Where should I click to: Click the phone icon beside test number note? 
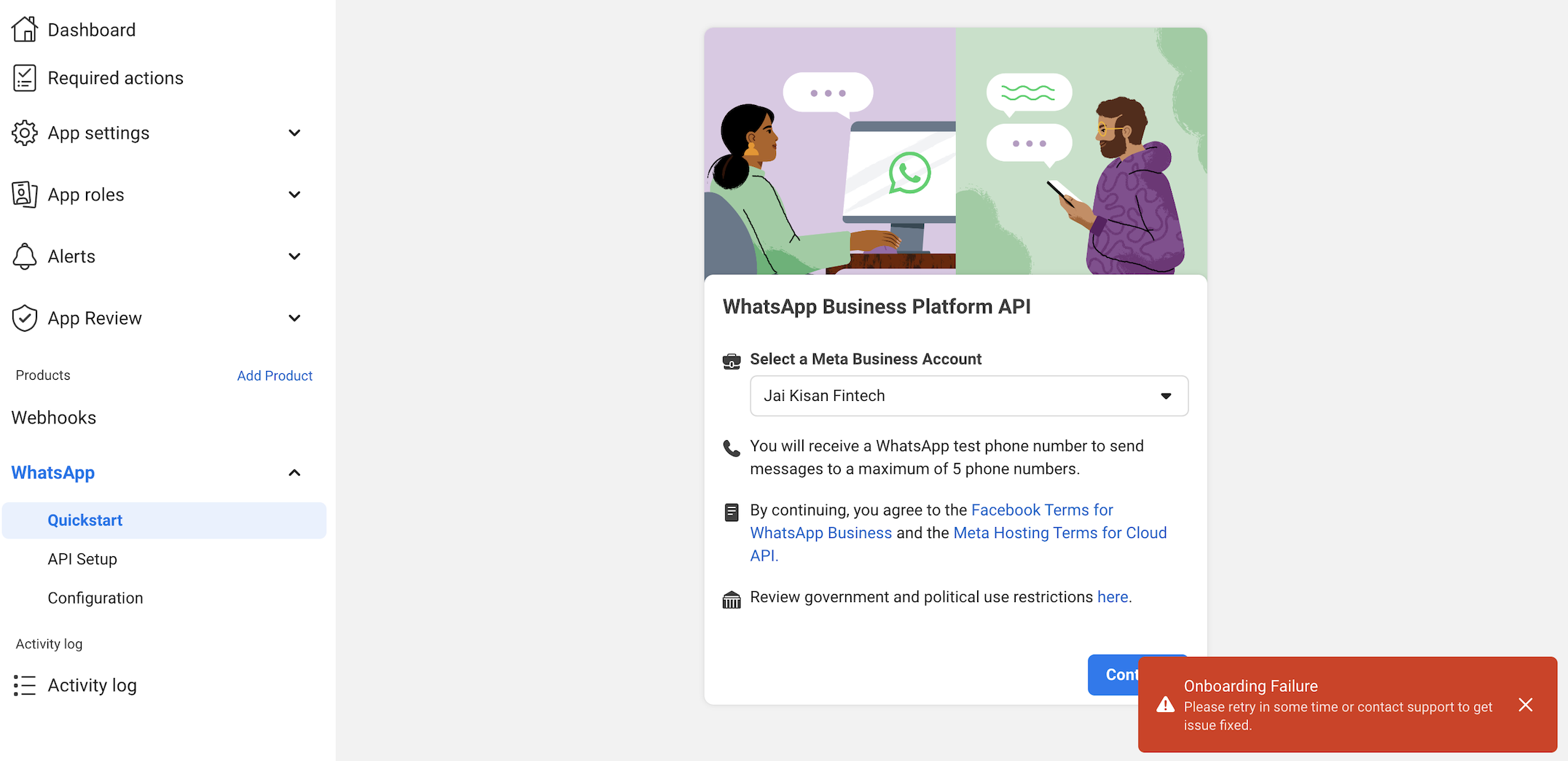tap(732, 448)
